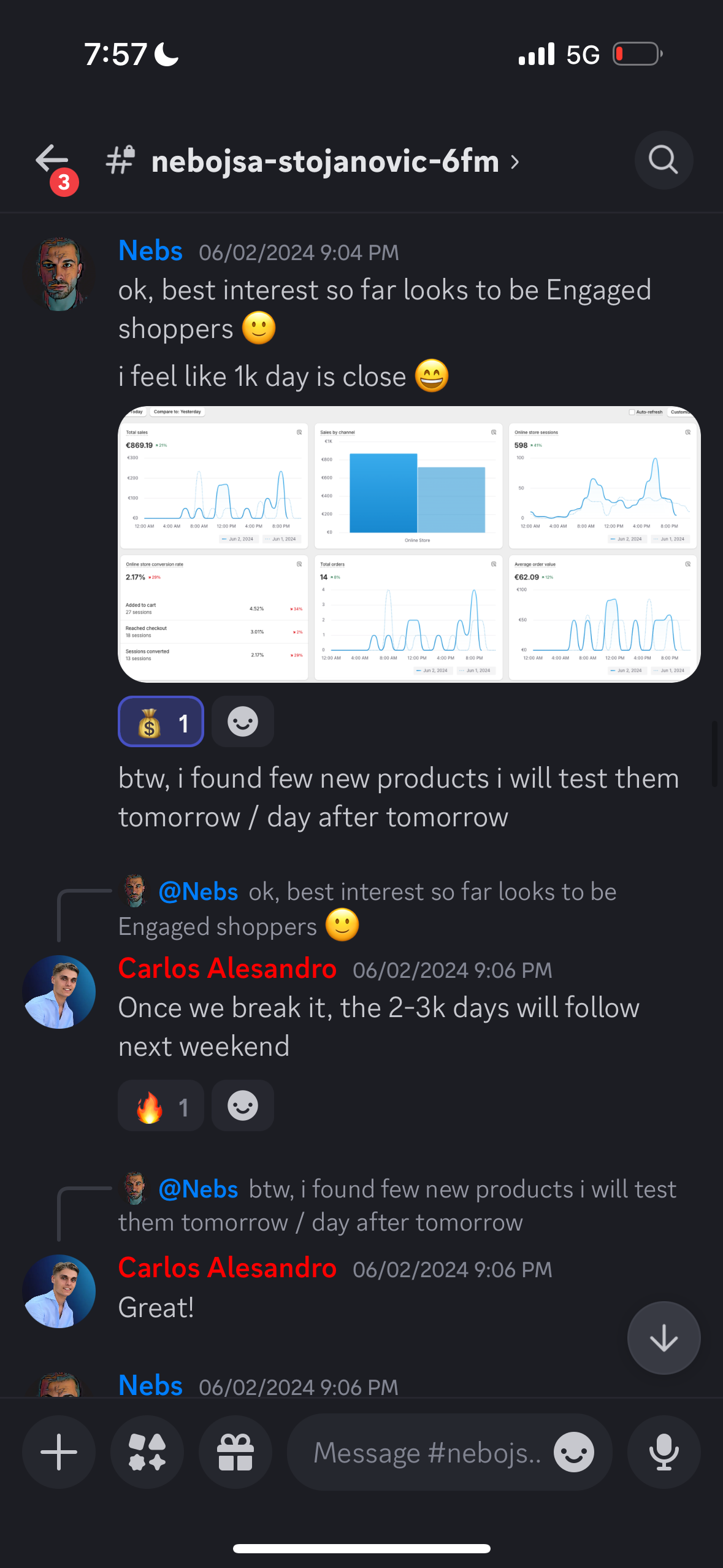
Task: Open the emoji keyboard in the message bar
Action: coord(573,1452)
